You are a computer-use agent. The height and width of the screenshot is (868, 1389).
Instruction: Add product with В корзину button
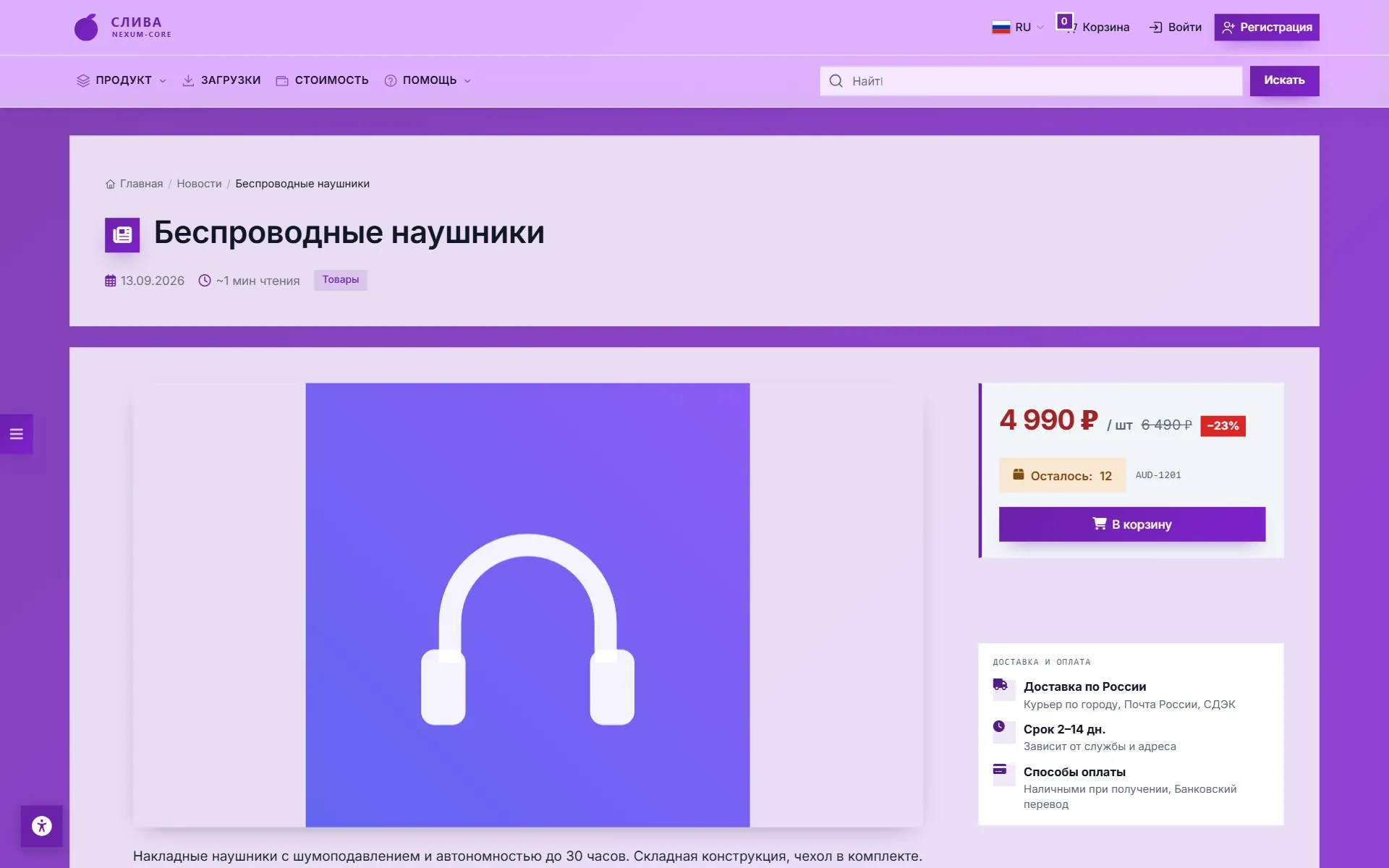tap(1132, 524)
